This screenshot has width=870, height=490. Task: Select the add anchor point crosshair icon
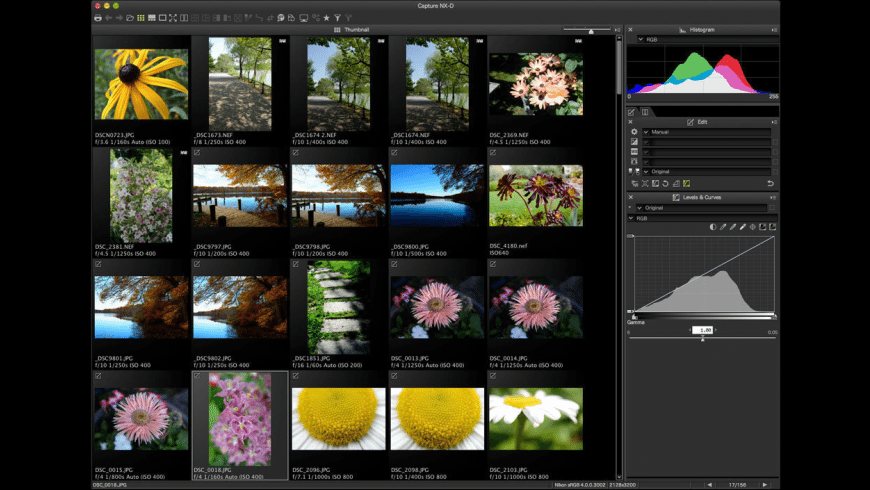[752, 227]
